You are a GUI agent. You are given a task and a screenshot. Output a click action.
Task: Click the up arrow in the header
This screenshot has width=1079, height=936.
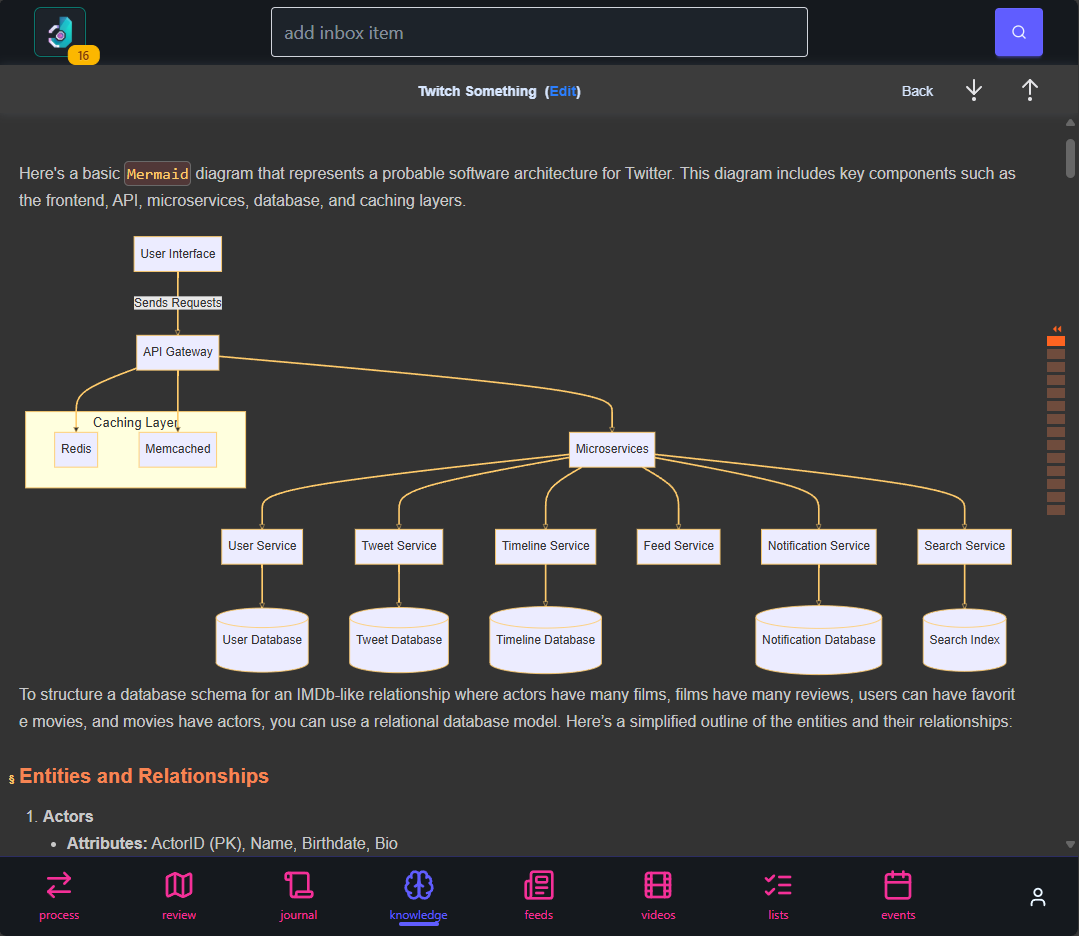click(1029, 90)
